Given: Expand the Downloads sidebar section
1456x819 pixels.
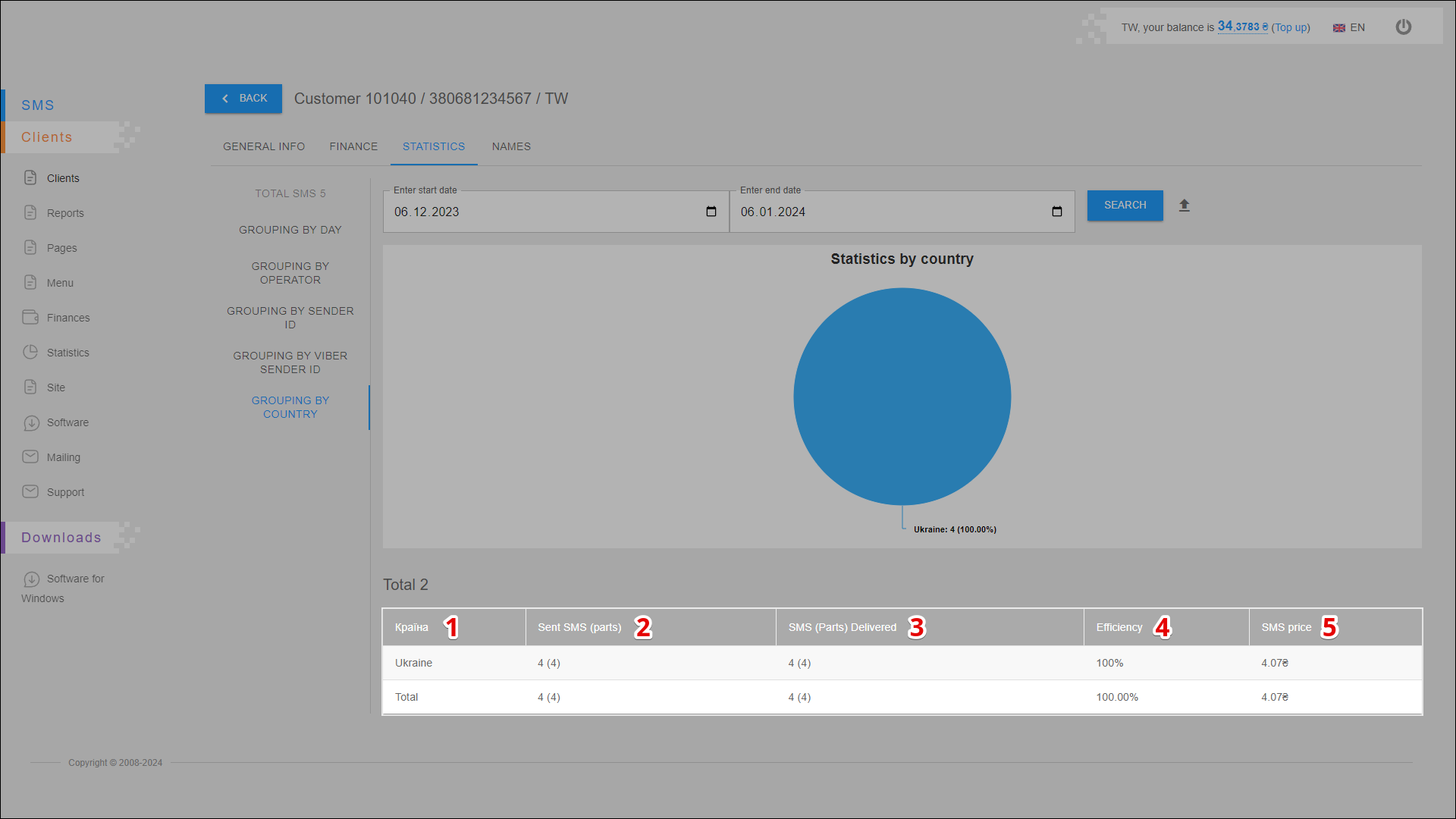Looking at the screenshot, I should 61,538.
